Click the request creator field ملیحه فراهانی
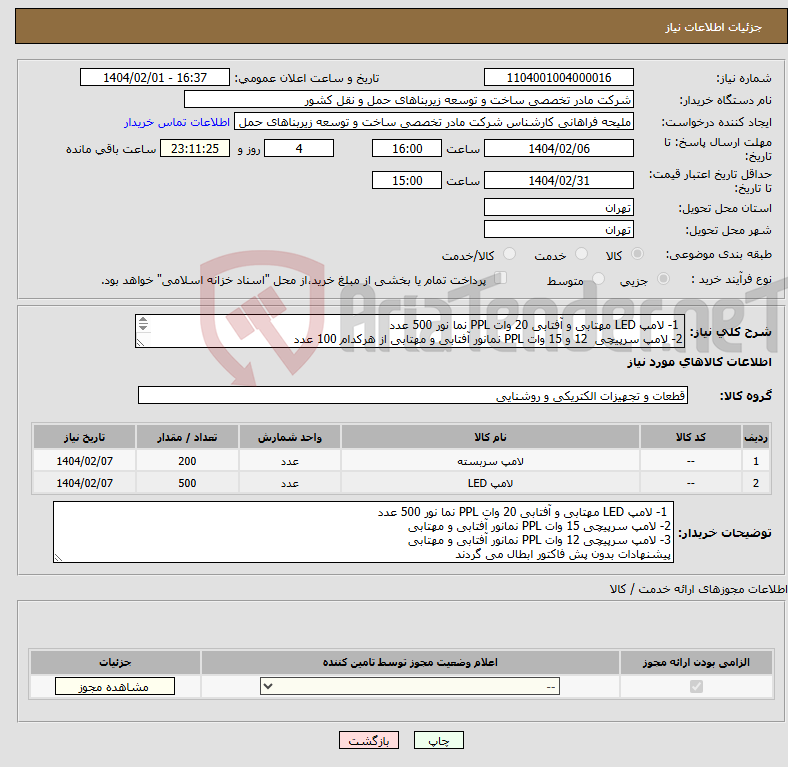The width and height of the screenshot is (788, 767). click(434, 122)
